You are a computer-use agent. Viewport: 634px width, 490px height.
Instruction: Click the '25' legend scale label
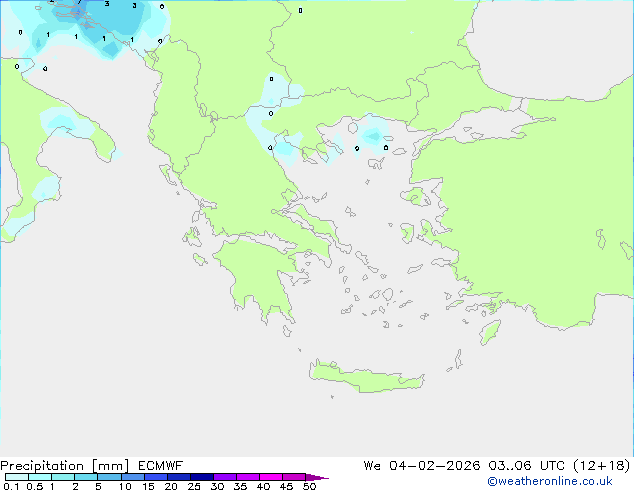(194, 486)
